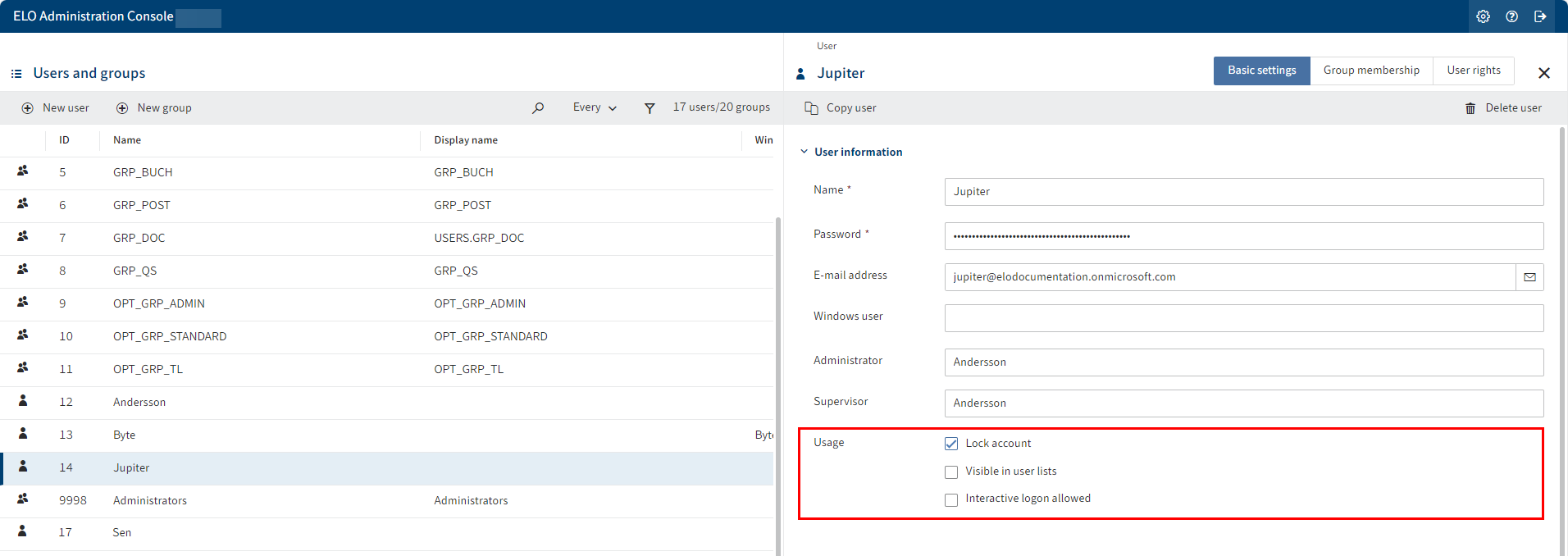Click the user icon of Andersson row
Viewport: 1568px width, 556px height.
pyautogui.click(x=23, y=400)
